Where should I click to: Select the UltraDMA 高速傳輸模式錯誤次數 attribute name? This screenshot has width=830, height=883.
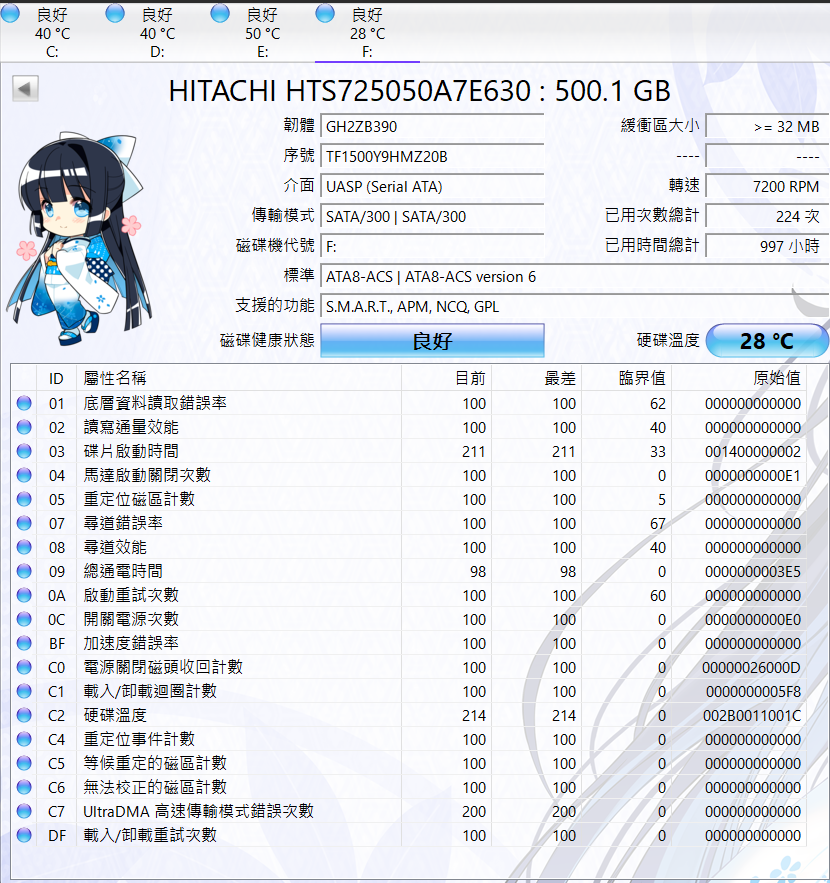198,811
